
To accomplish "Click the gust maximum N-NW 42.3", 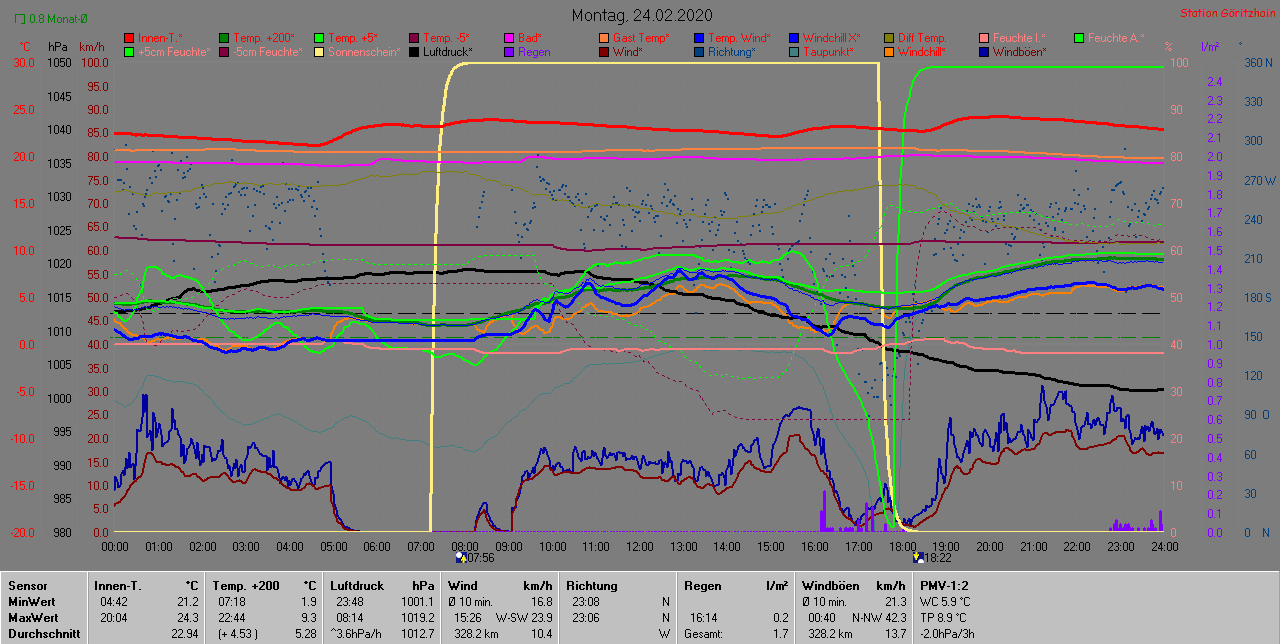I will point(878,618).
